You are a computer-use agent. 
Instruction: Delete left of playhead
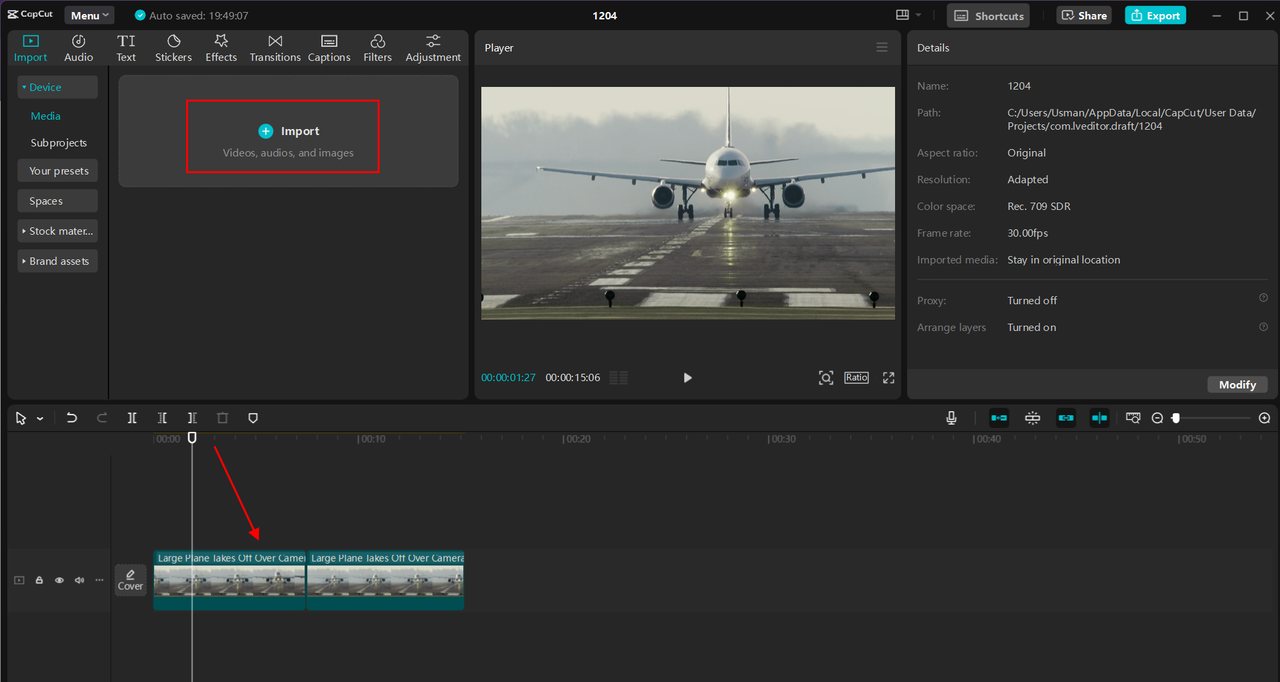click(x=162, y=418)
